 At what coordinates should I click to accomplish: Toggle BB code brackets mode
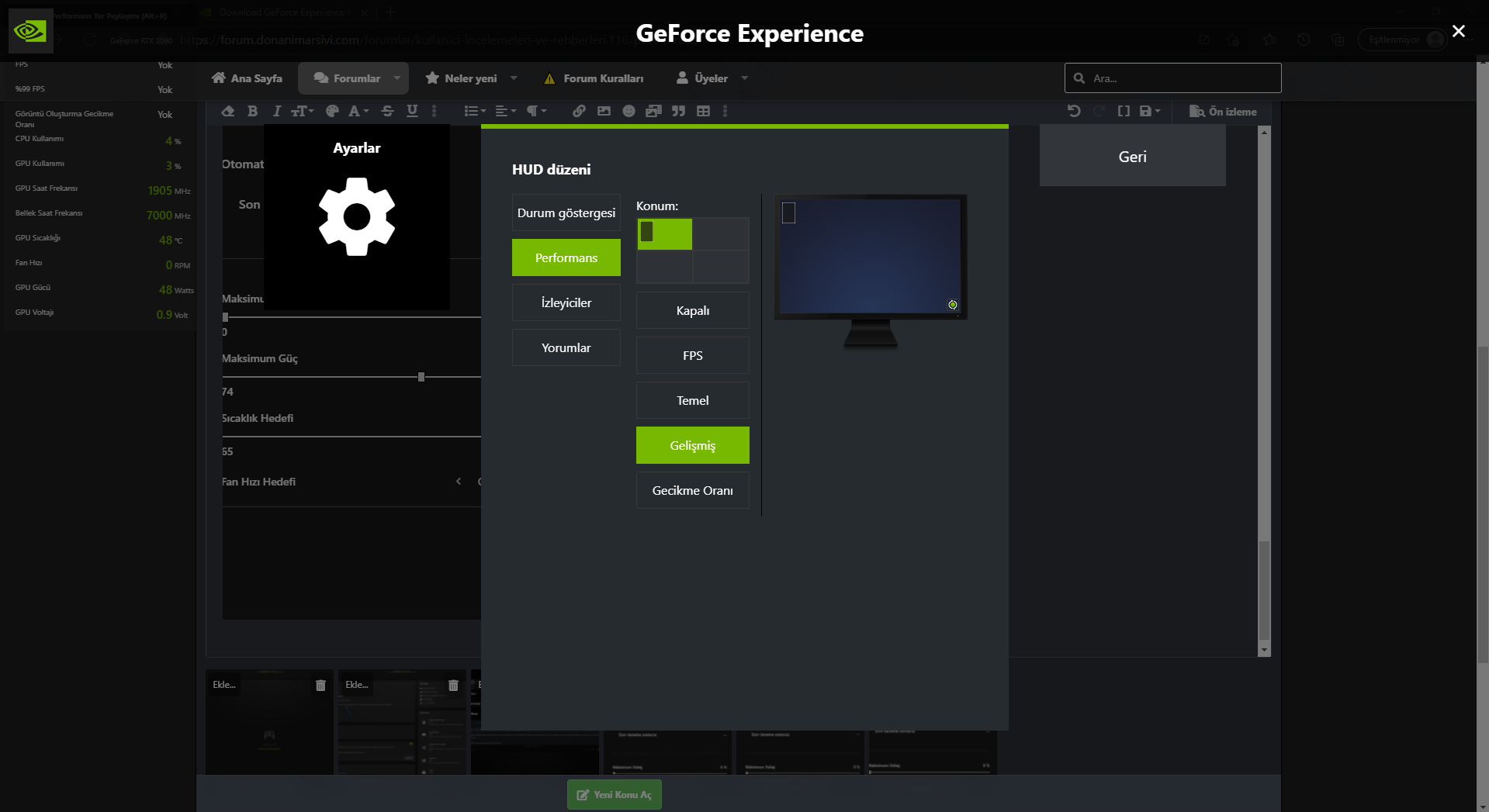coord(1124,111)
